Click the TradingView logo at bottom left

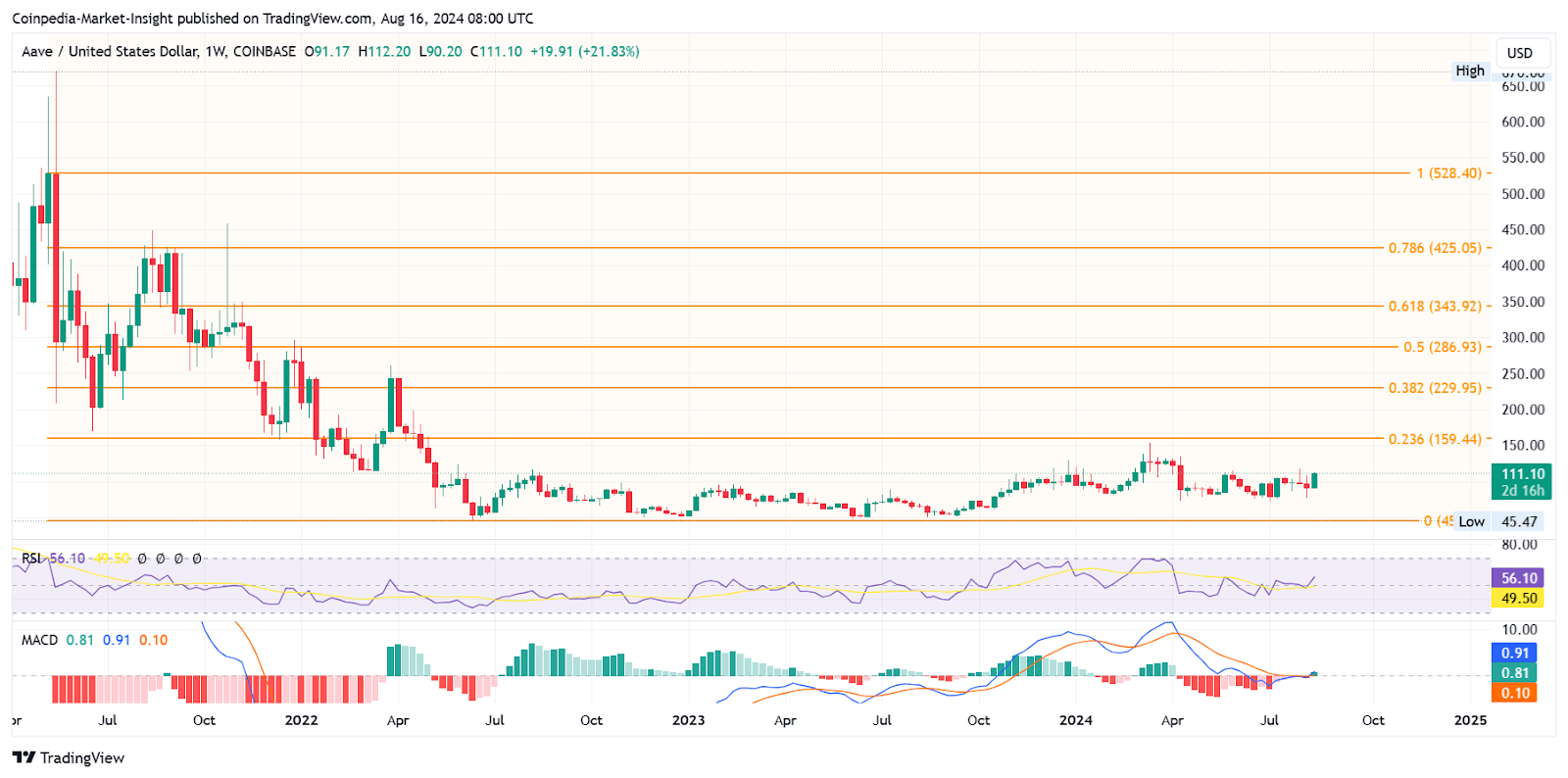point(69,757)
